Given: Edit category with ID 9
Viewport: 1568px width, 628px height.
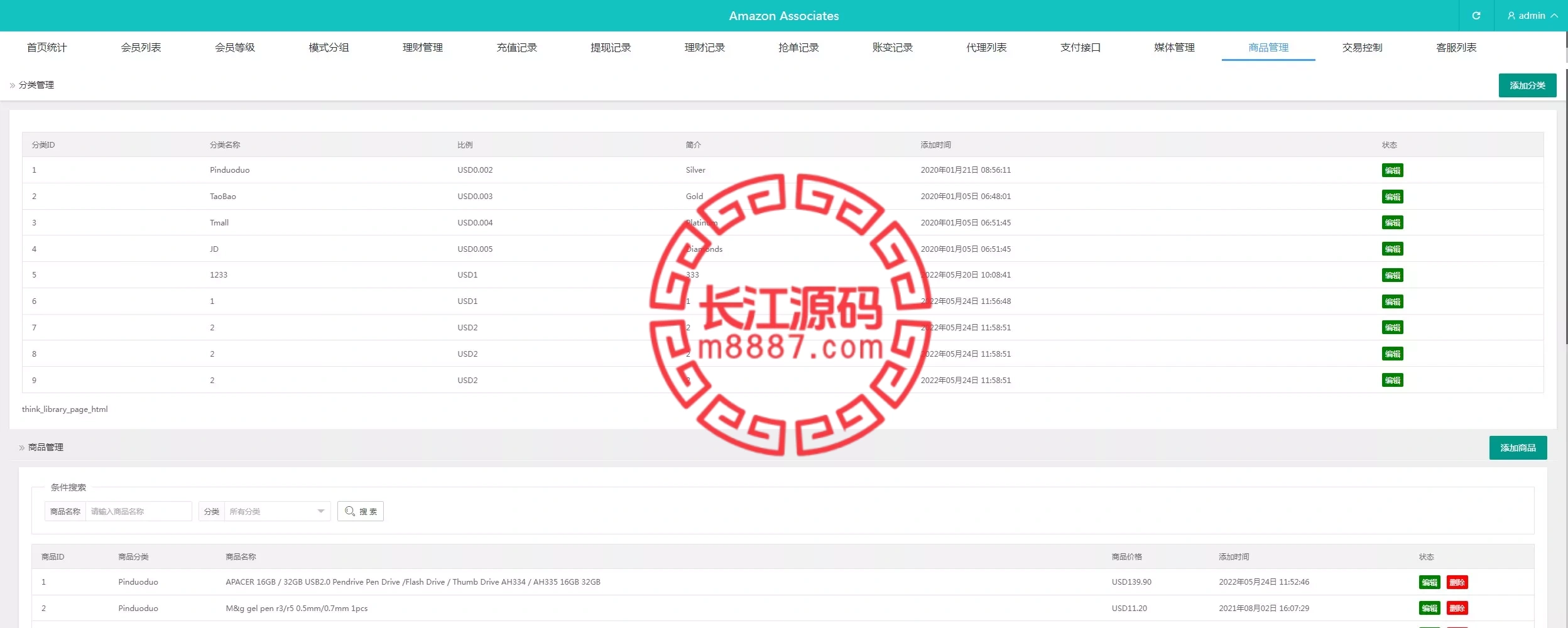Looking at the screenshot, I should [x=1392, y=380].
